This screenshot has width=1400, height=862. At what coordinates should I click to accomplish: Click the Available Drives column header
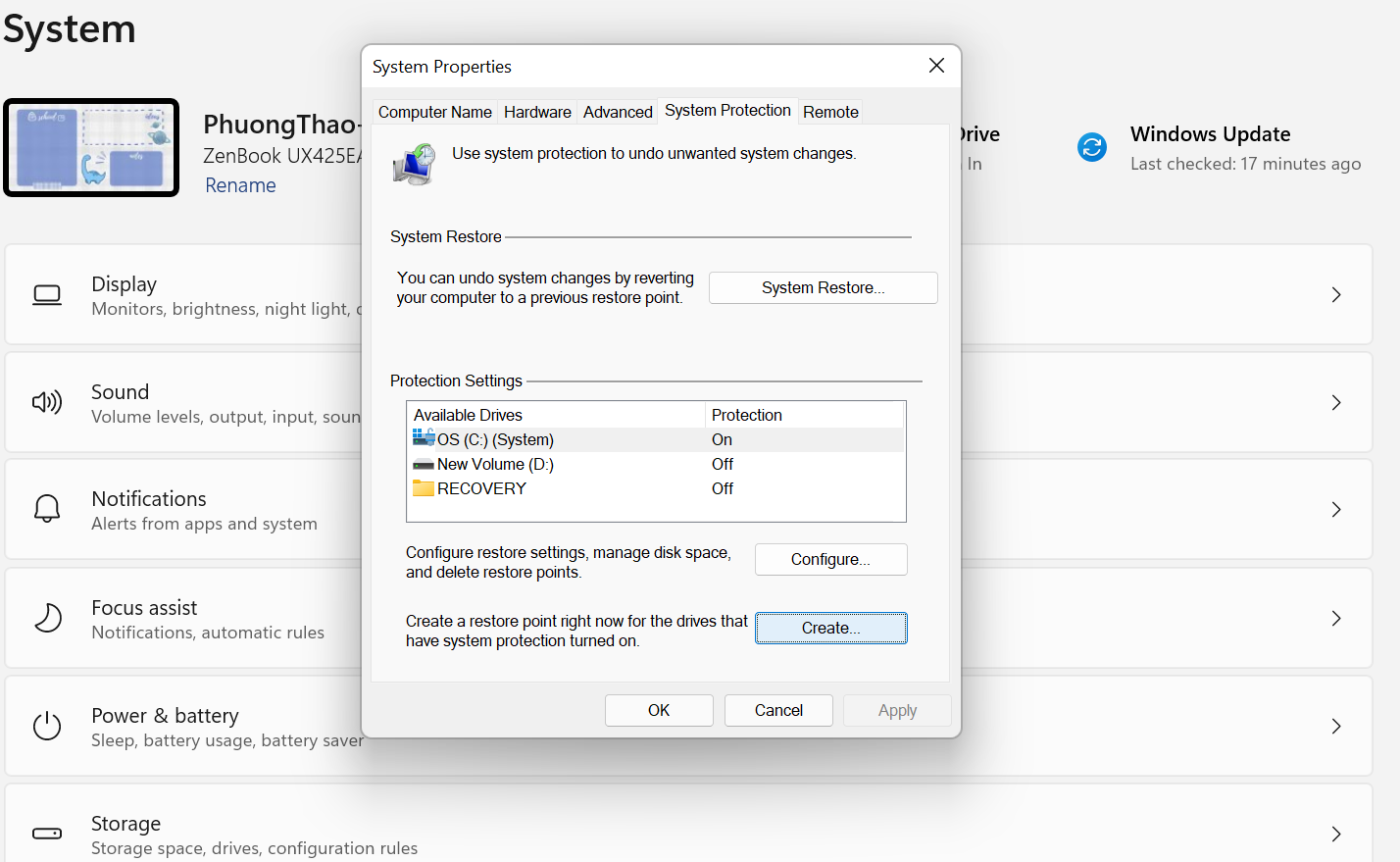point(556,415)
